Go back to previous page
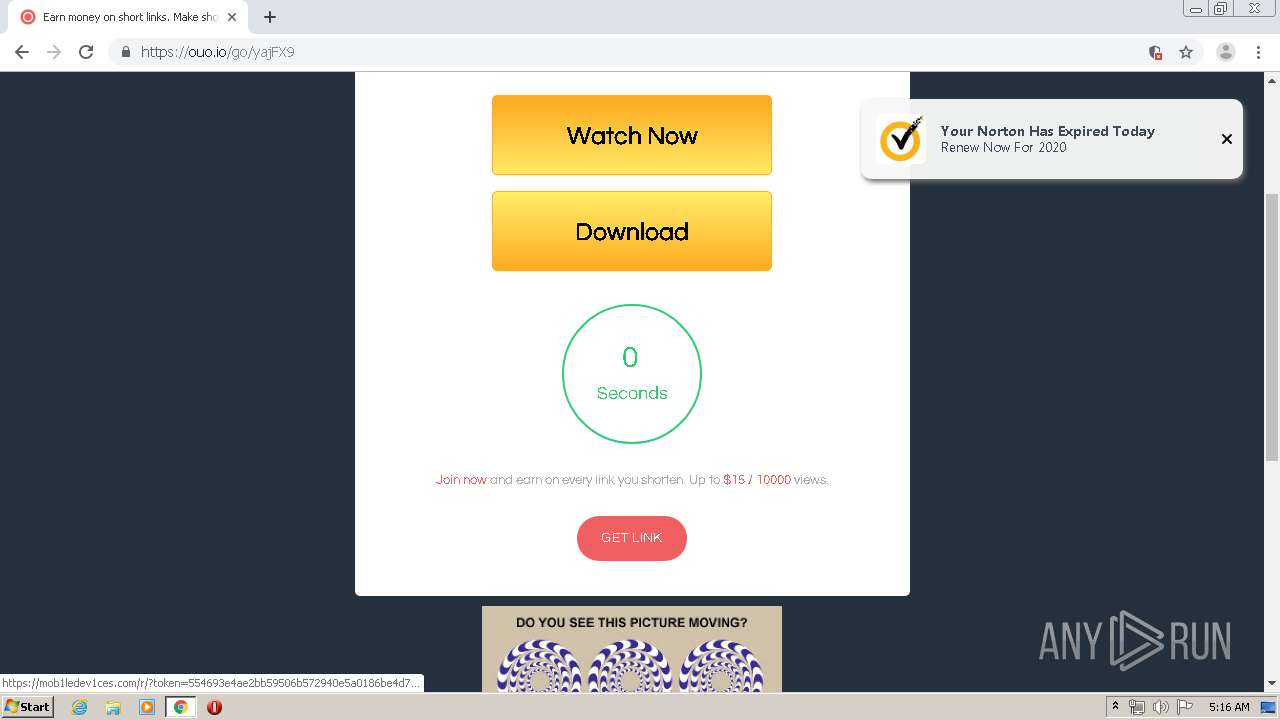1280x720 pixels. point(22,52)
